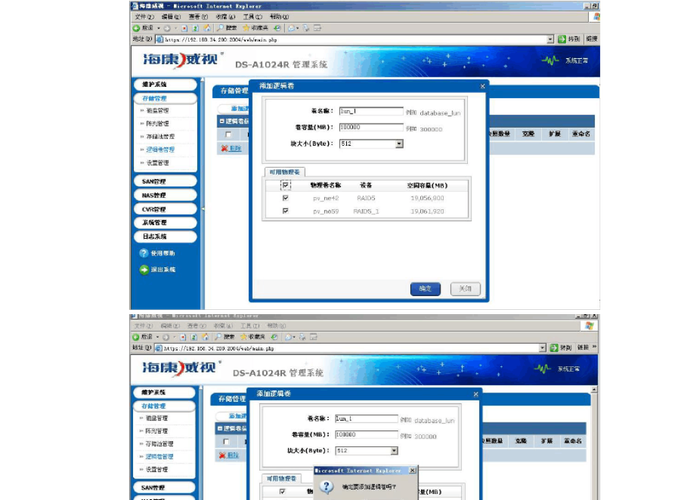Click the 关闭 button in the dialog
Screen dimensions: 675x500
462,288
